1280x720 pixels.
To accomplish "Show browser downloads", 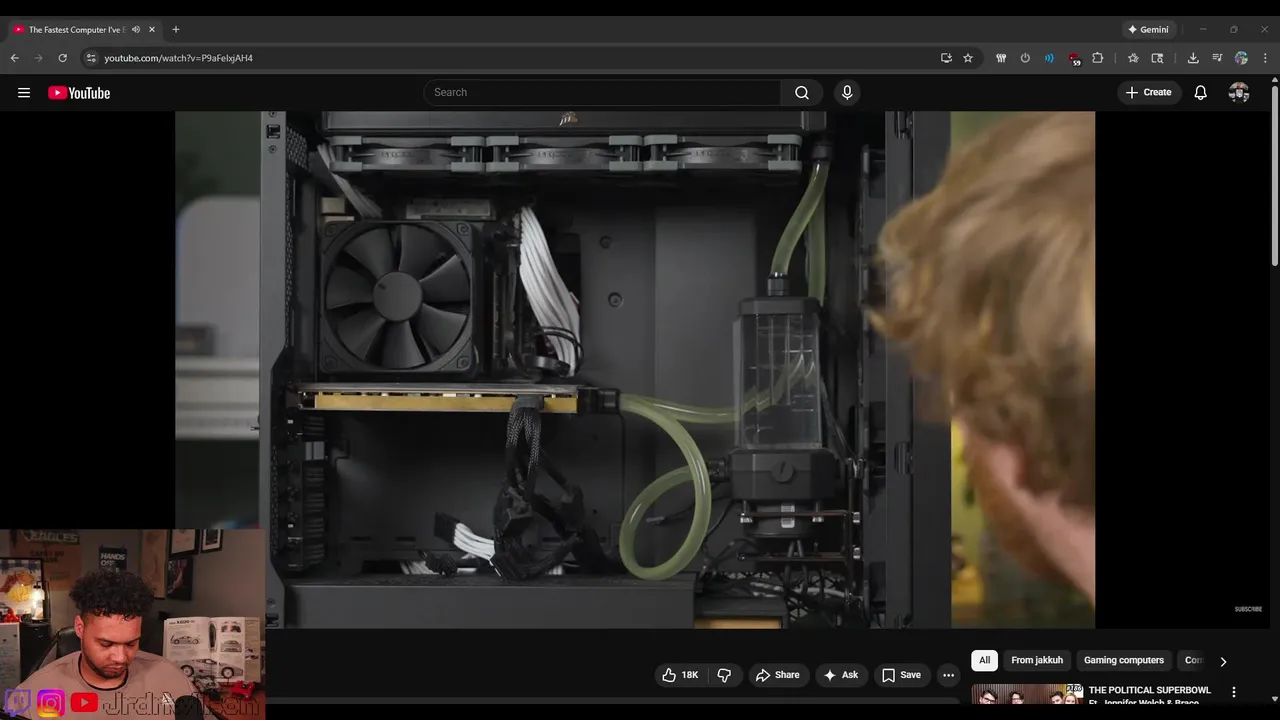I will click(x=1193, y=58).
